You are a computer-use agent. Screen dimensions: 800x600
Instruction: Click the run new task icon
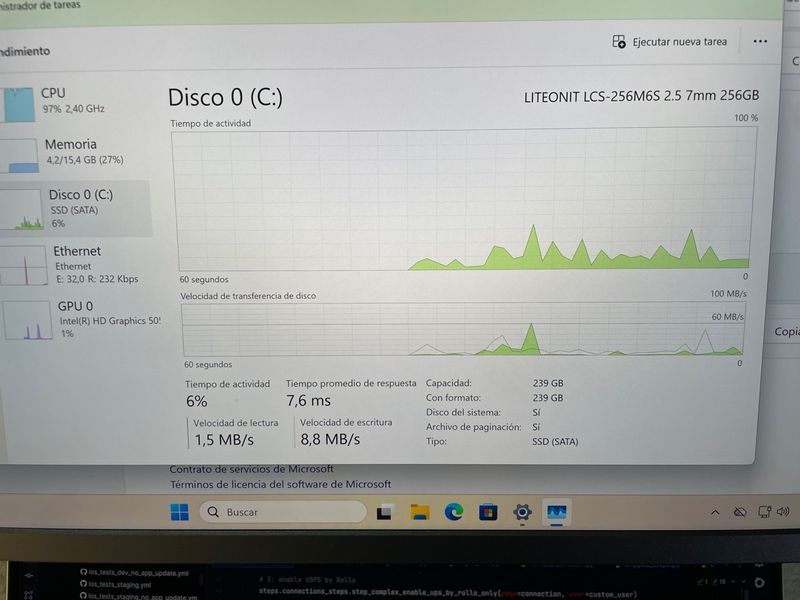pos(619,42)
